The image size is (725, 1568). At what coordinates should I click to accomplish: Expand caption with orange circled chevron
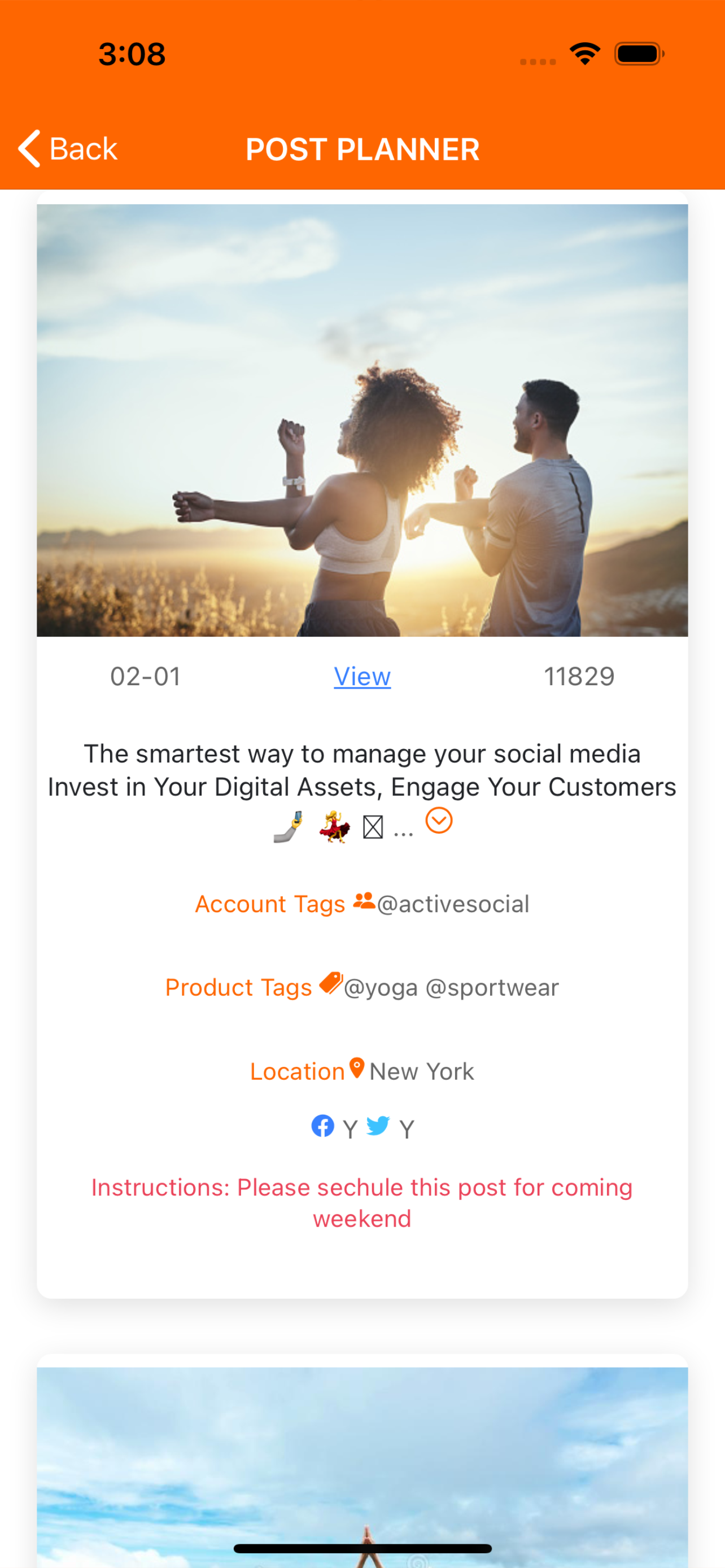[439, 821]
